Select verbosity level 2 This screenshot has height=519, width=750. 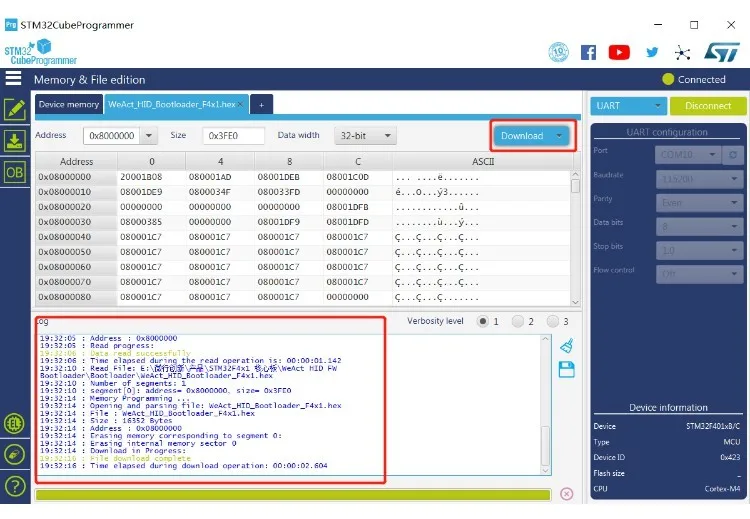[x=518, y=321]
